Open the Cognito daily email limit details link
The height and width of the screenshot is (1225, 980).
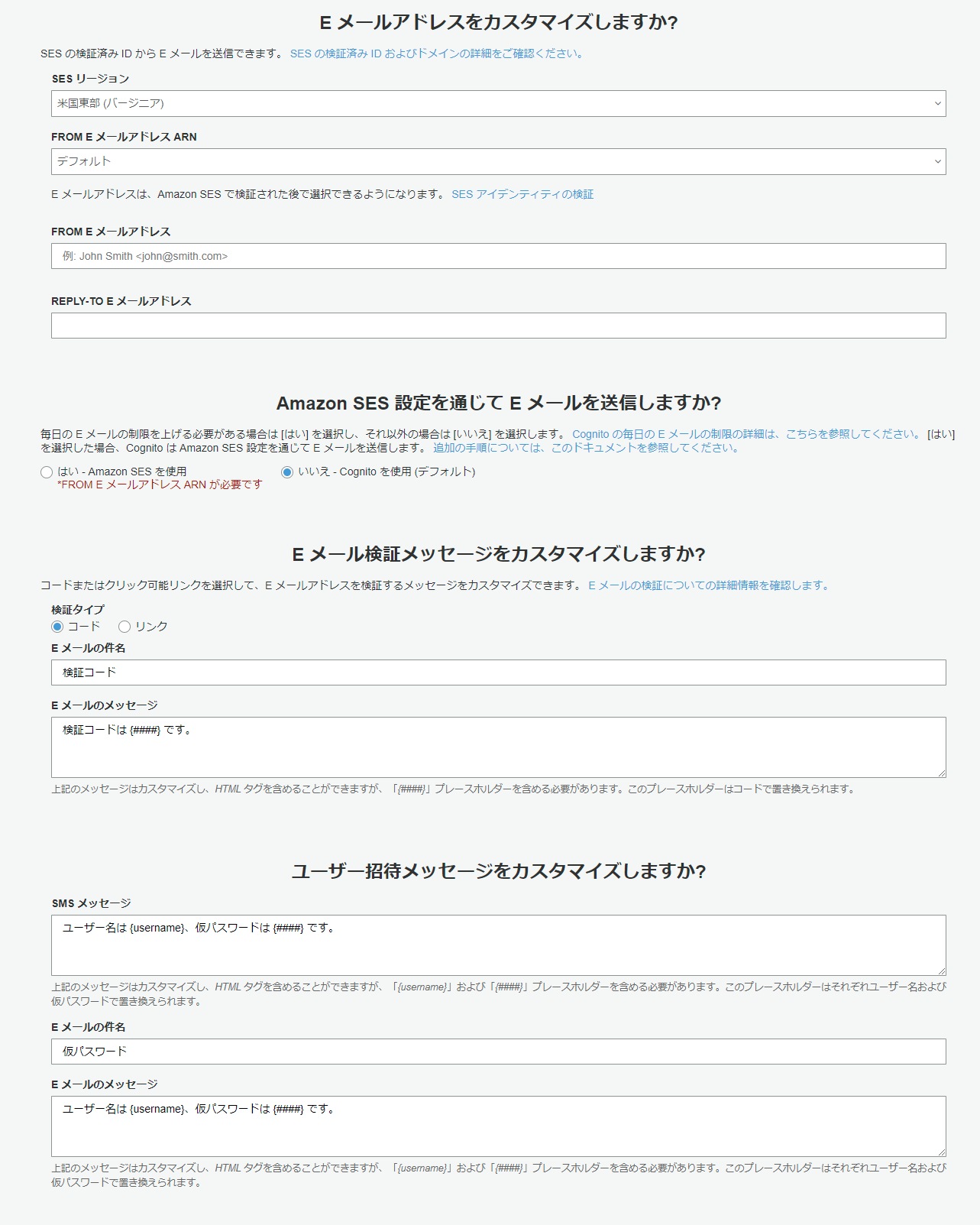pyautogui.click(x=747, y=434)
